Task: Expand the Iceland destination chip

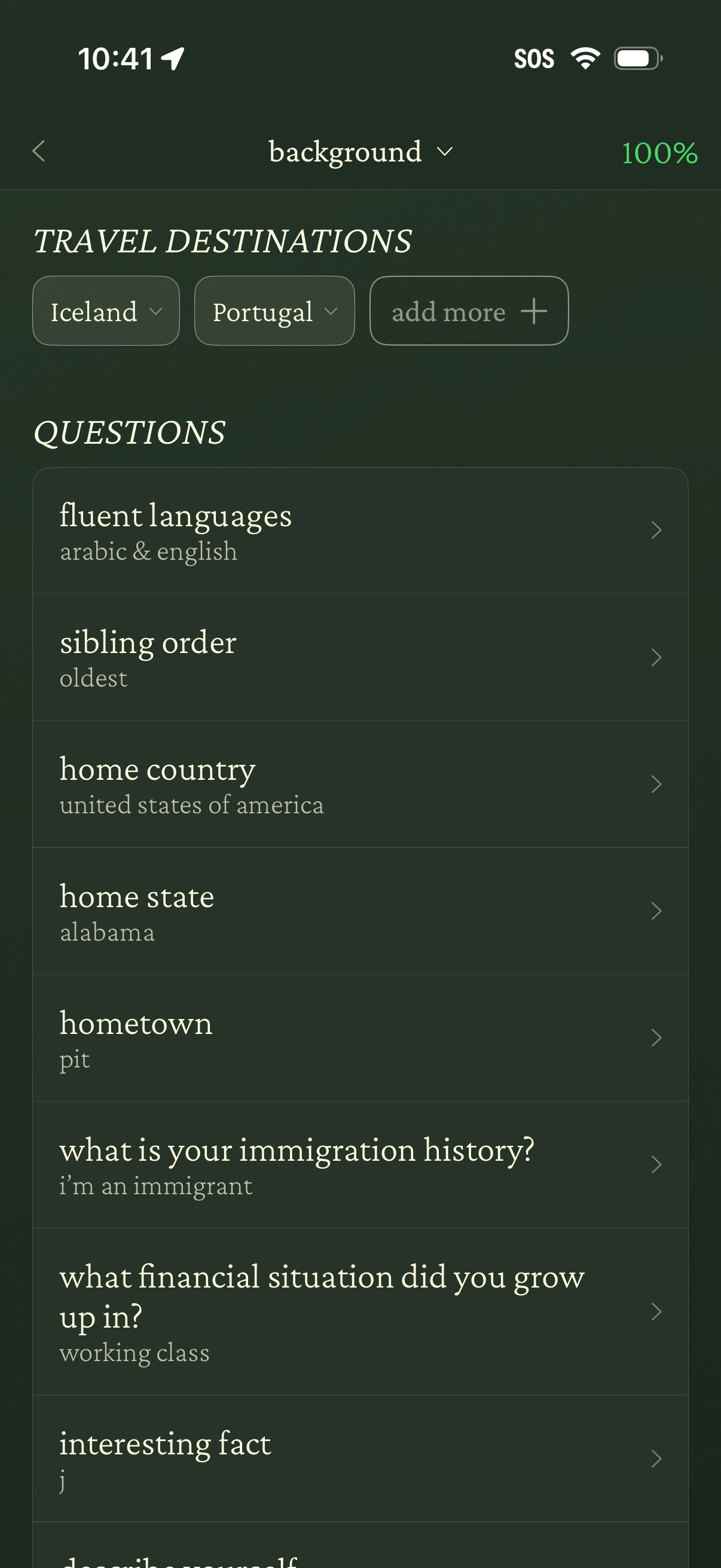Action: pos(106,311)
